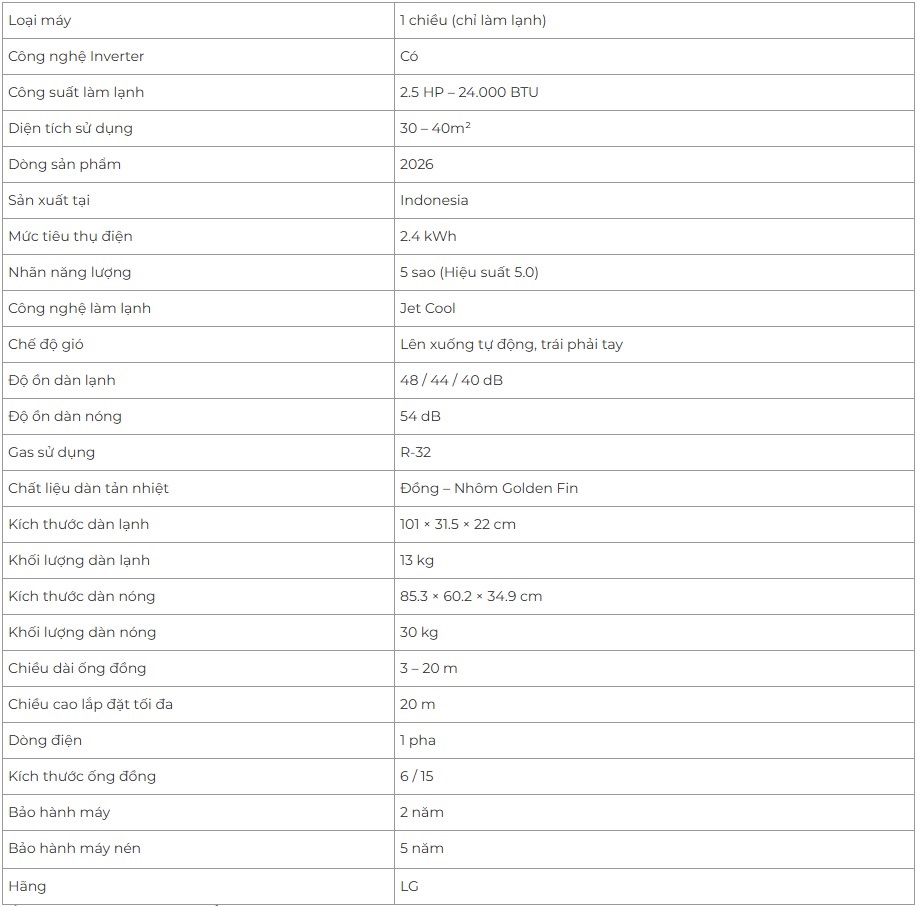The height and width of the screenshot is (907, 917).
Task: Click the 'Công nghệ Inverter' label cell
Action: (76, 56)
